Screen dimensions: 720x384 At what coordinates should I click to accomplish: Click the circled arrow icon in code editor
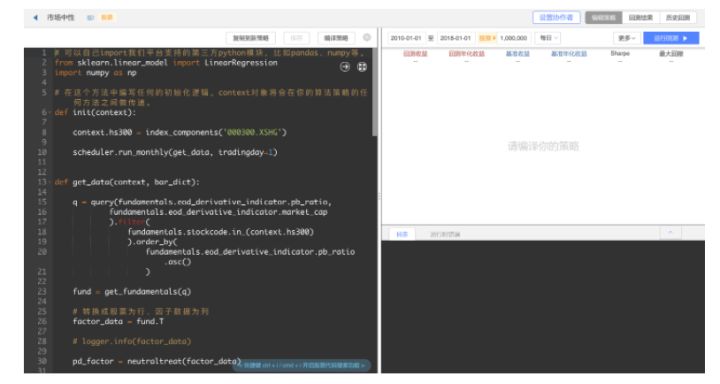tap(345, 67)
